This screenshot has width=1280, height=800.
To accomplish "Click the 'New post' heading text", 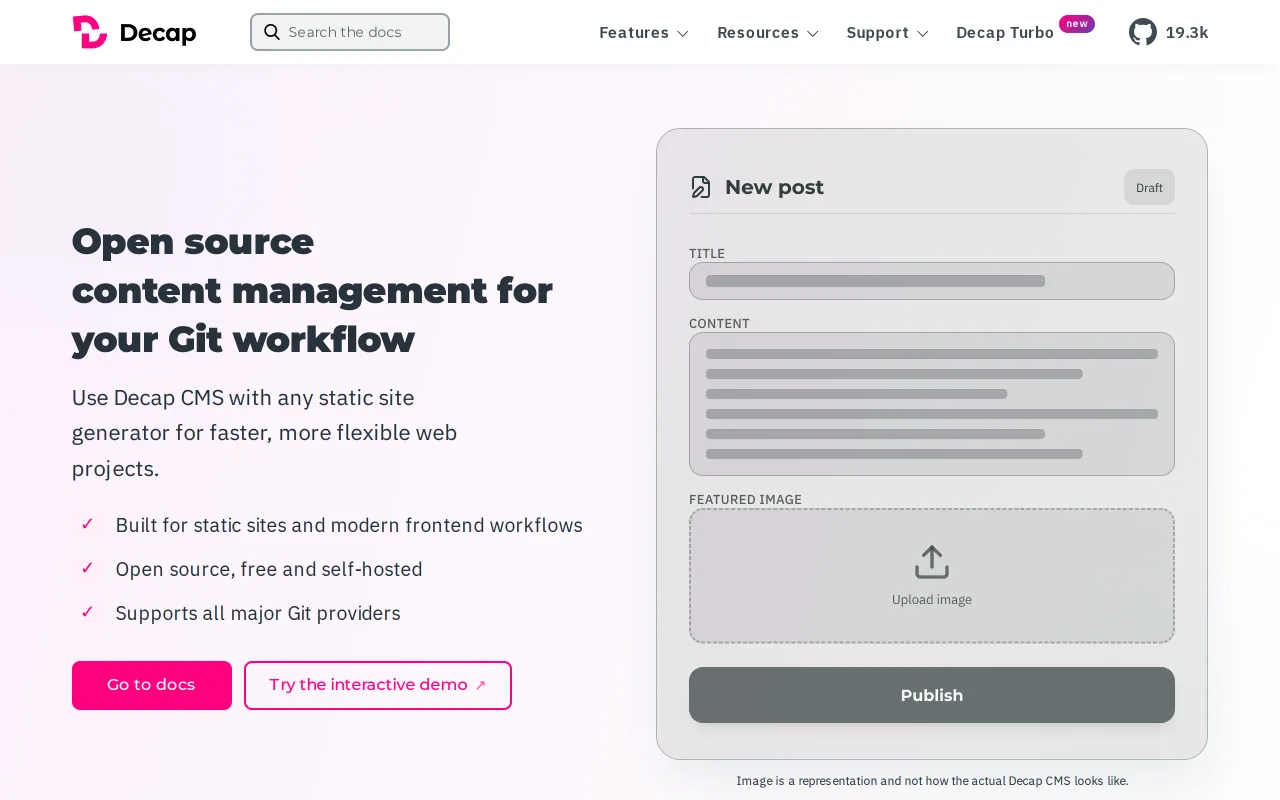I will 774,187.
